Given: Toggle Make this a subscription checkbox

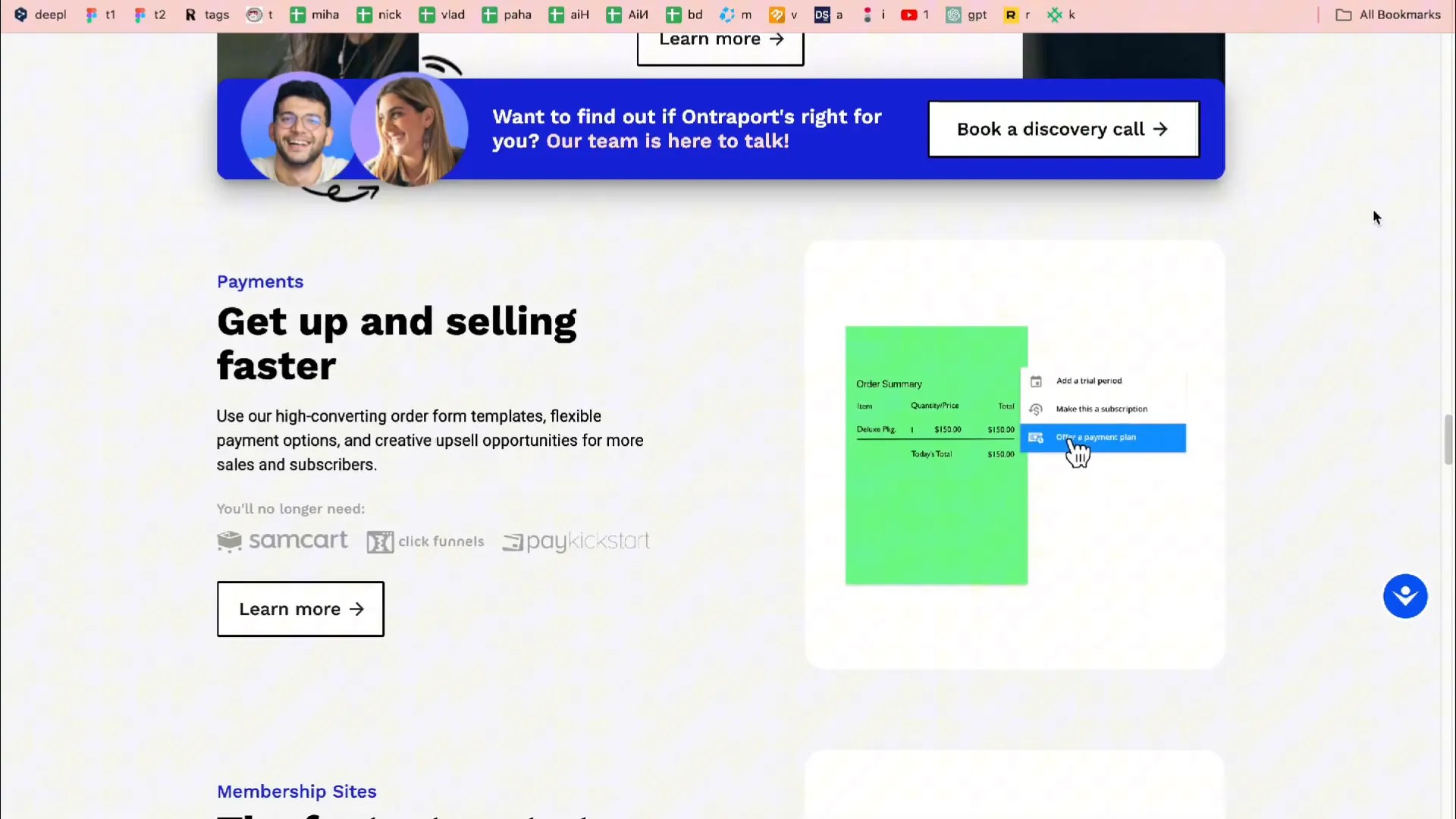Looking at the screenshot, I should (1035, 408).
